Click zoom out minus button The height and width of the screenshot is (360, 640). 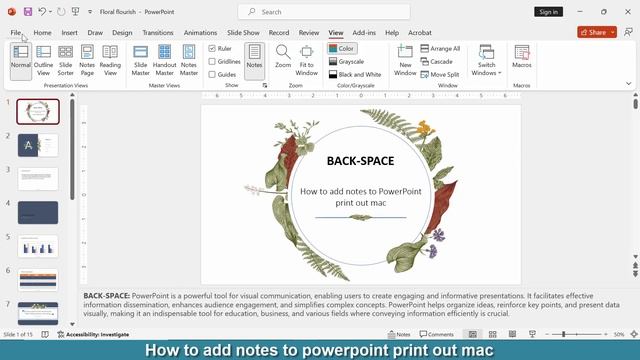pyautogui.click(x=547, y=334)
